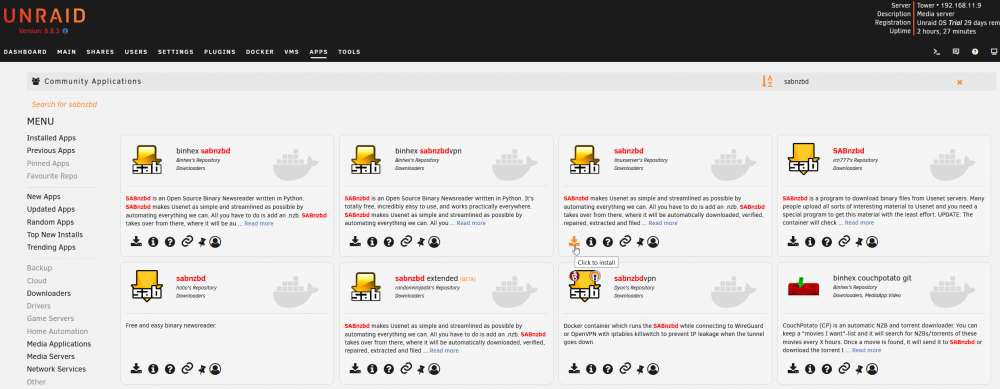Open the Users tab
1000x389 pixels.
(136, 52)
